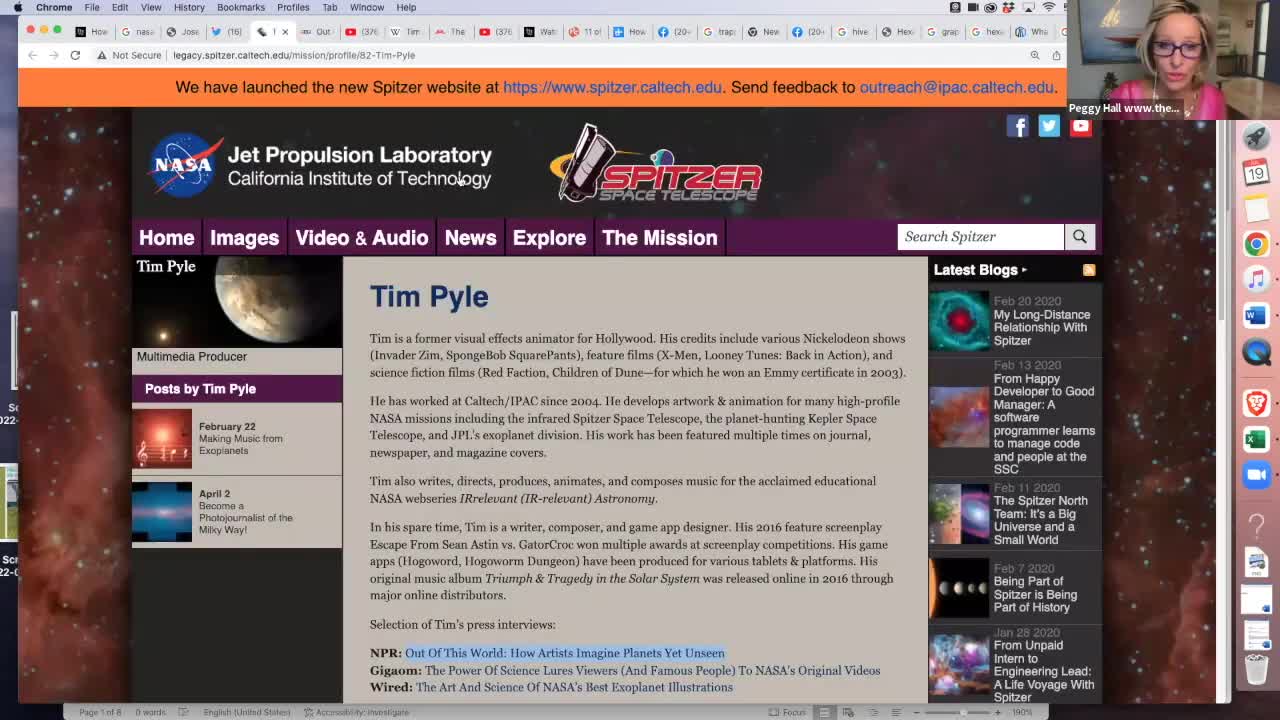
Task: Open Become a Photojournalist post
Action: [246, 517]
